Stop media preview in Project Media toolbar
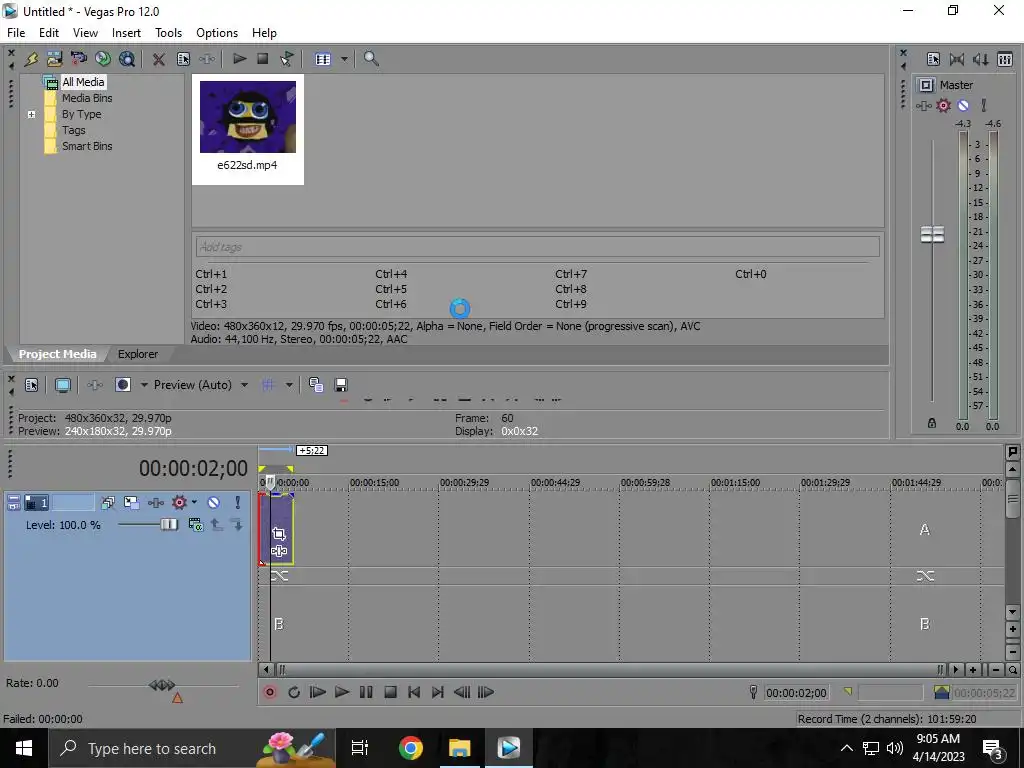The width and height of the screenshot is (1024, 768). [263, 59]
